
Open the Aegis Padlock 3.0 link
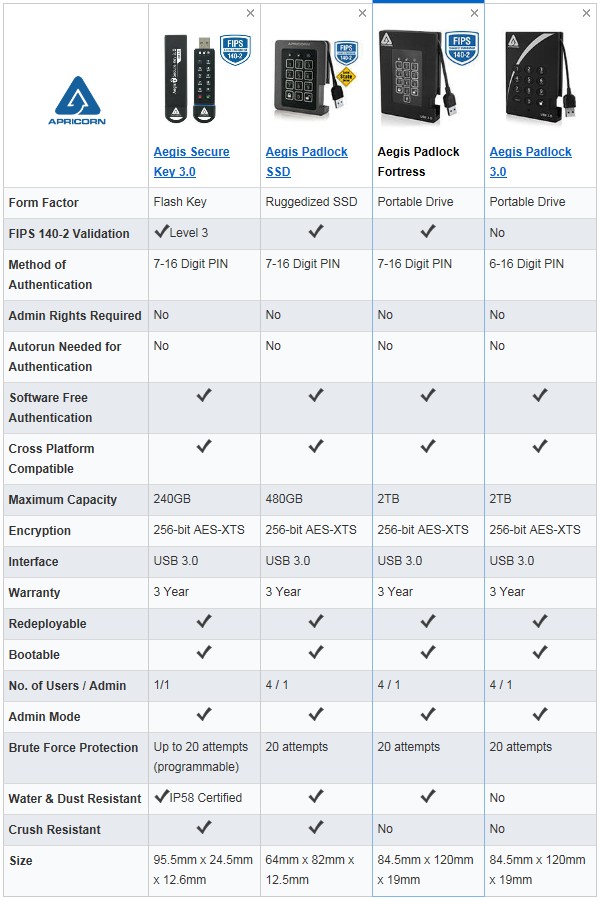click(x=530, y=162)
